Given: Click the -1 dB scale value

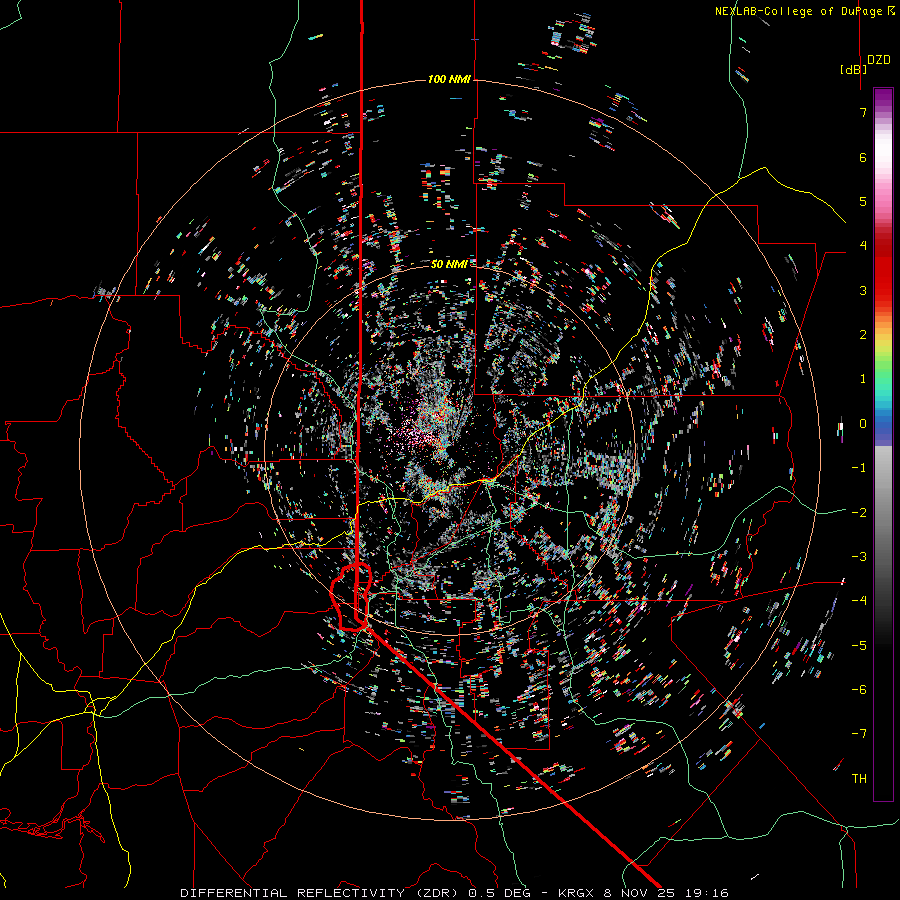Looking at the screenshot, I should (x=859, y=468).
